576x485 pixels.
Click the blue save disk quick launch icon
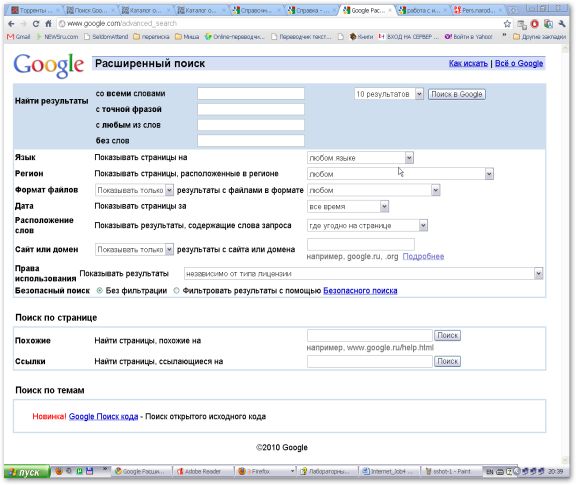click(89, 471)
